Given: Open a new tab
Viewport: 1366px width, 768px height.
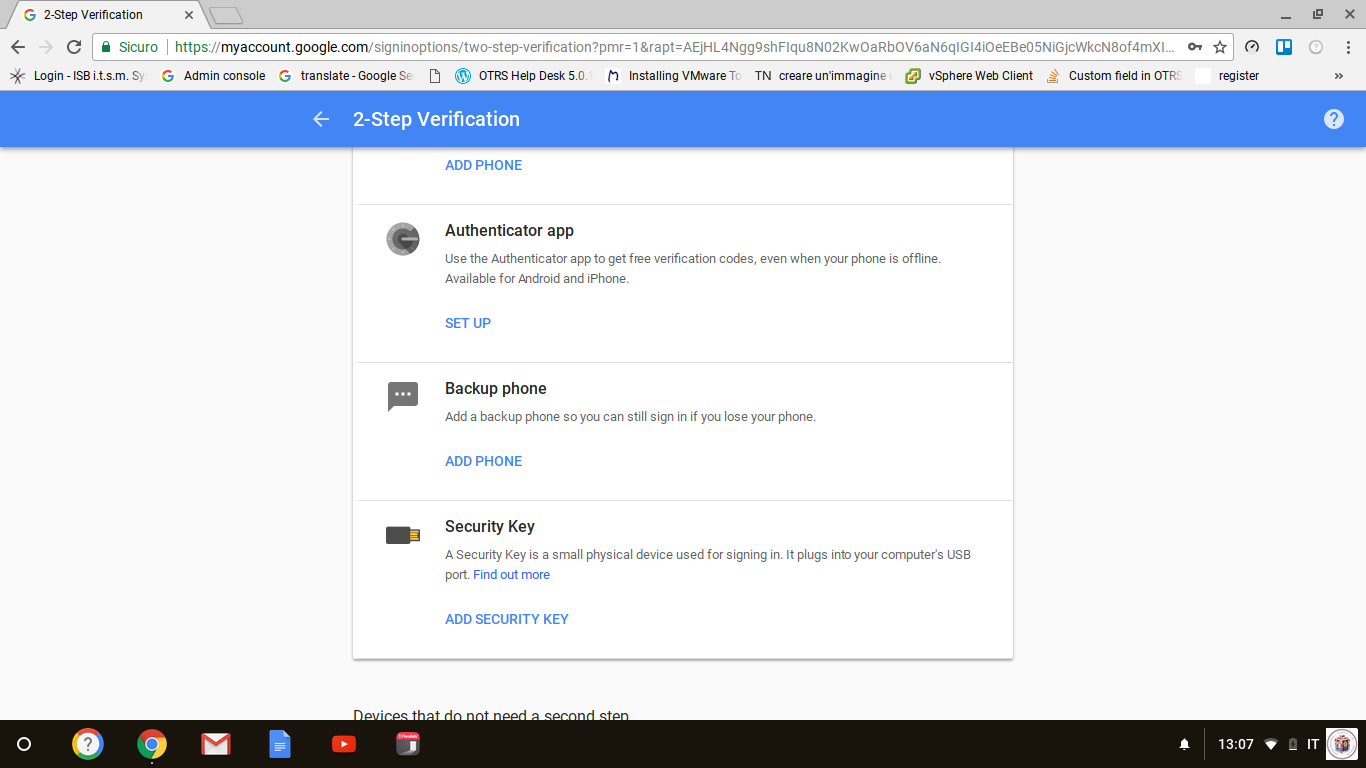Looking at the screenshot, I should click(226, 15).
